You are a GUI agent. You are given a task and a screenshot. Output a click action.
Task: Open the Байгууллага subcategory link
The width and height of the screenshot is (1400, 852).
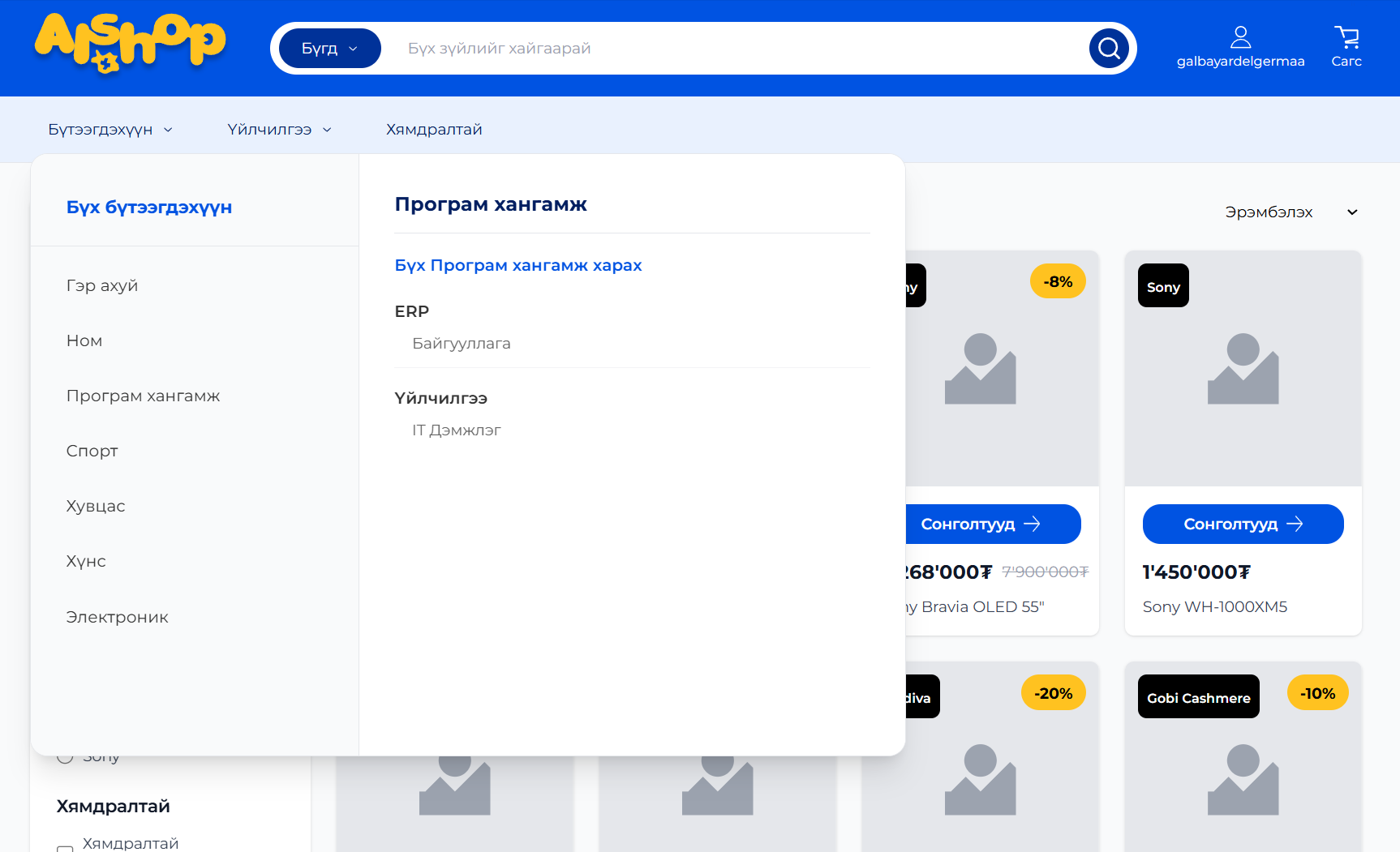462,343
